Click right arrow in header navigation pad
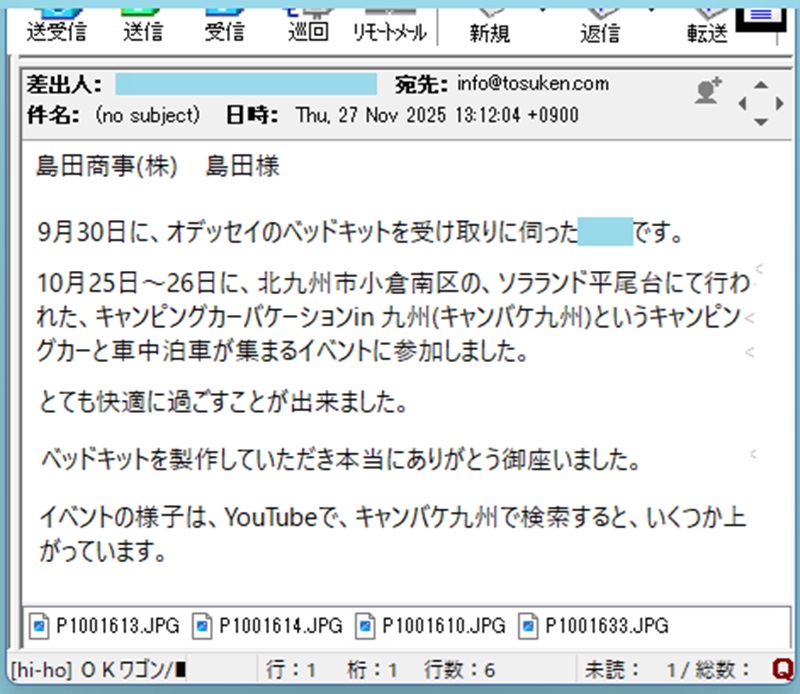 tap(781, 103)
